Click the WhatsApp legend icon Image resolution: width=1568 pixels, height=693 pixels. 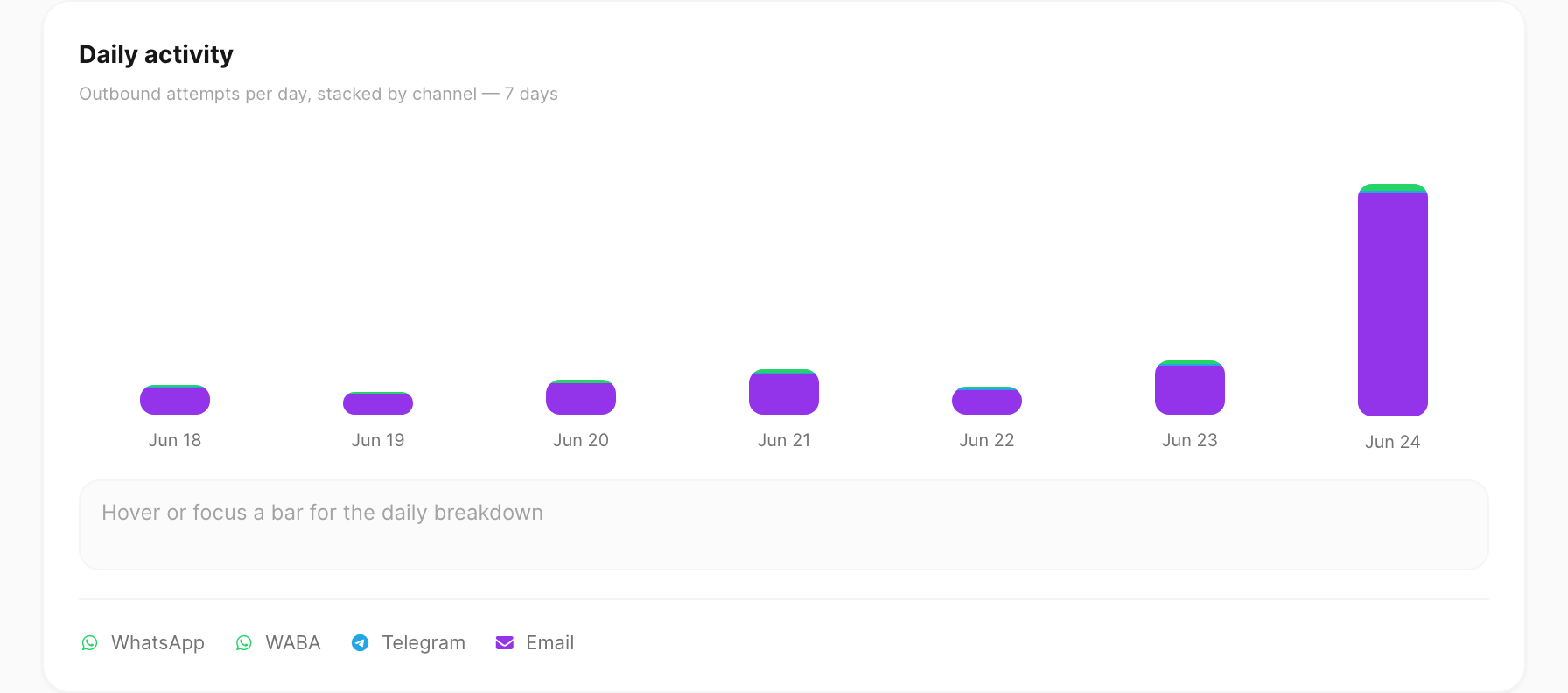[89, 643]
